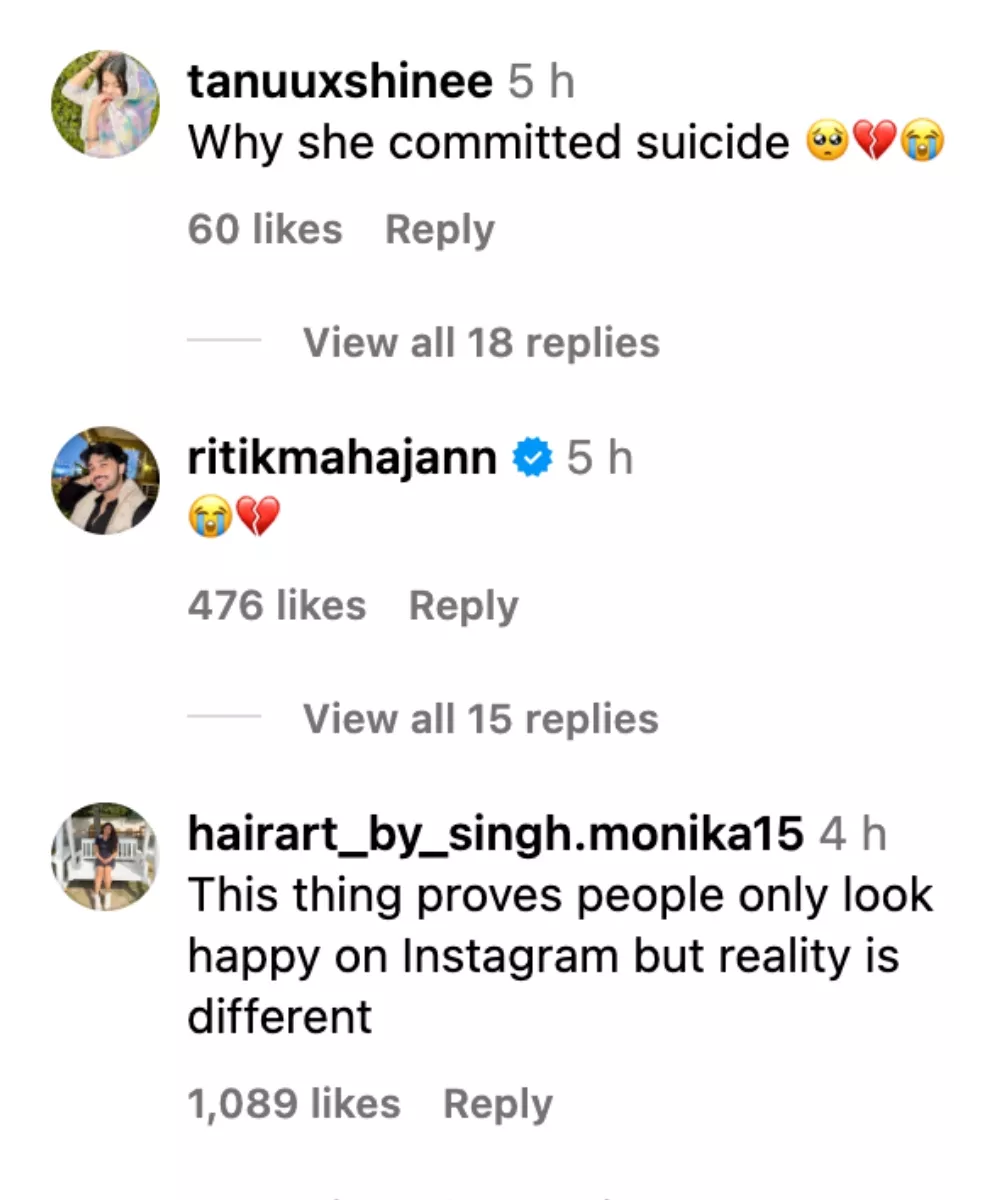Click the broken heart emoji in tanuuxshinee's comment
This screenshot has width=1005, height=1200.
[x=876, y=143]
